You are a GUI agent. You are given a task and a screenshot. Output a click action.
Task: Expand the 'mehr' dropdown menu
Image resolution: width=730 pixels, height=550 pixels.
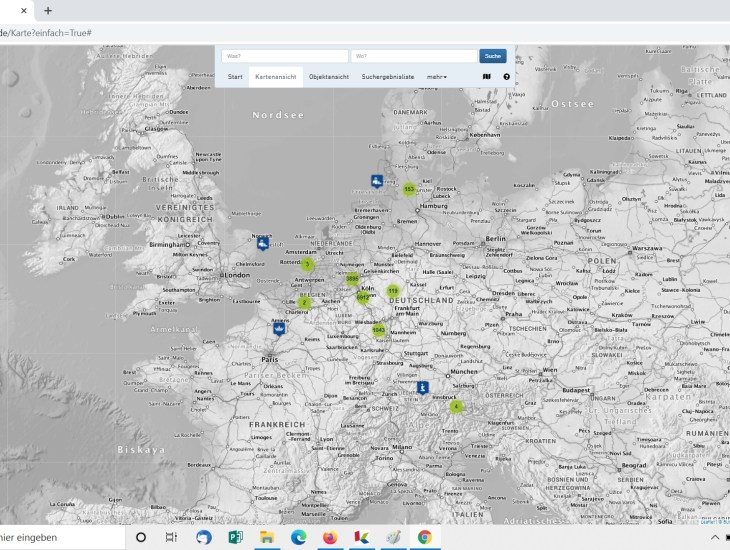[436, 77]
